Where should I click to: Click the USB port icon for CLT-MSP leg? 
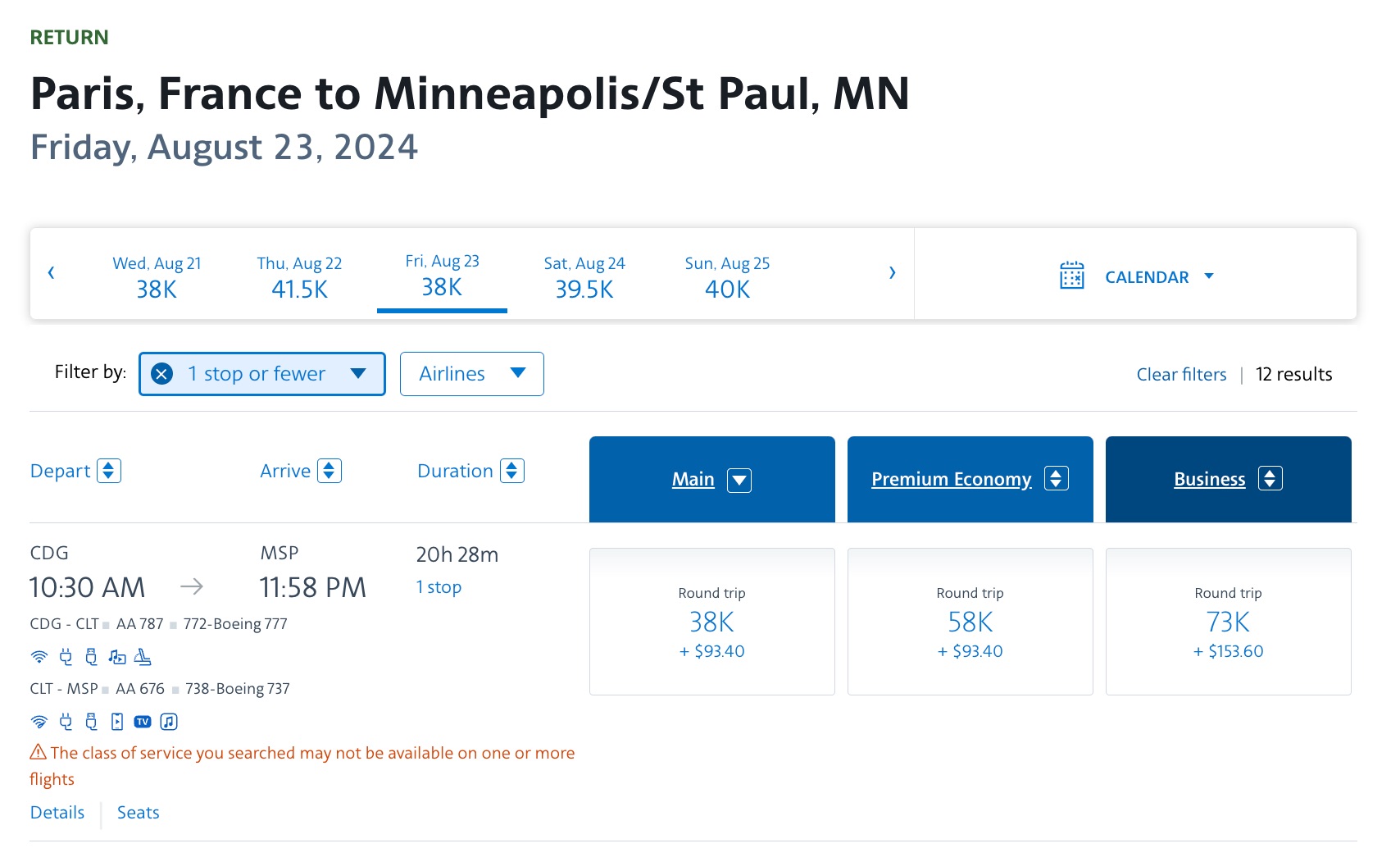(90, 722)
